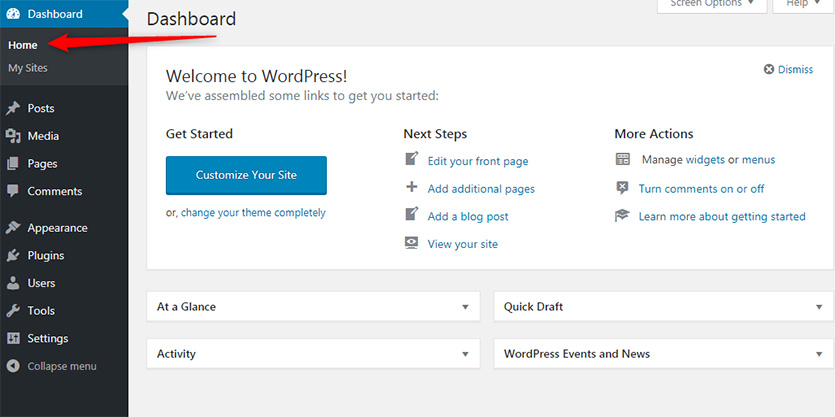Select the Home submenu item
Screen dimensions: 835x417
click(x=23, y=46)
